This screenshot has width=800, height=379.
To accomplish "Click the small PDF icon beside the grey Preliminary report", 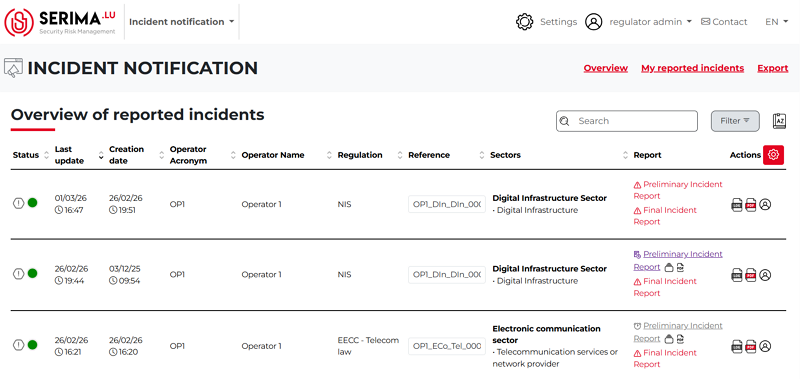I will pos(680,339).
